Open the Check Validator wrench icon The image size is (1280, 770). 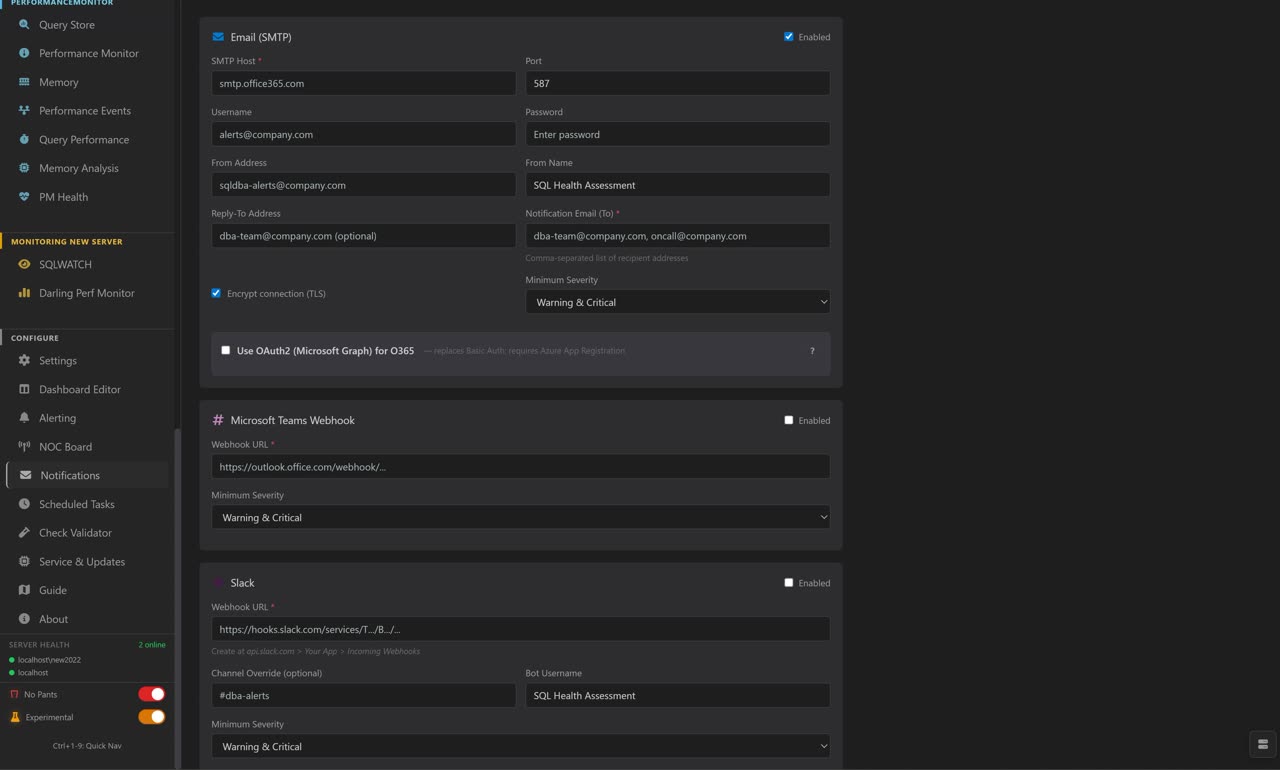click(24, 533)
